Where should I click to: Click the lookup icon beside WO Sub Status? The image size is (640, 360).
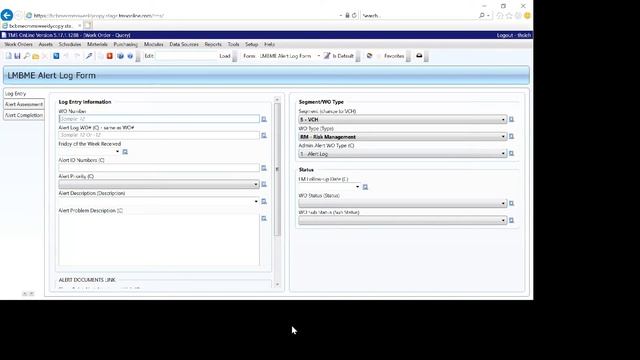point(511,220)
